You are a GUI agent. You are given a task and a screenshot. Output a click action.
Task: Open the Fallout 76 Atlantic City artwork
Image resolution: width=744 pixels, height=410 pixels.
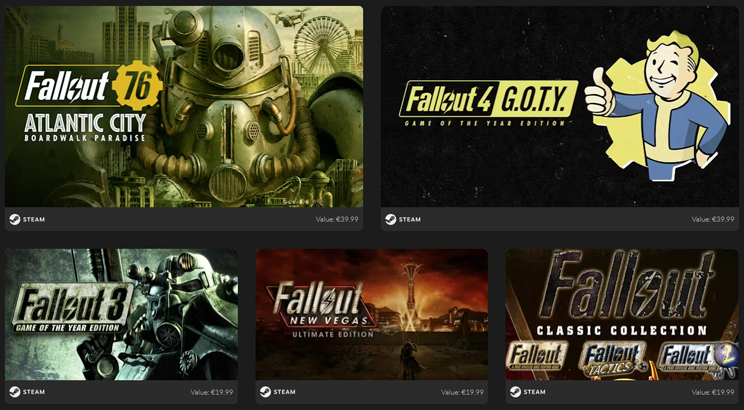(184, 106)
